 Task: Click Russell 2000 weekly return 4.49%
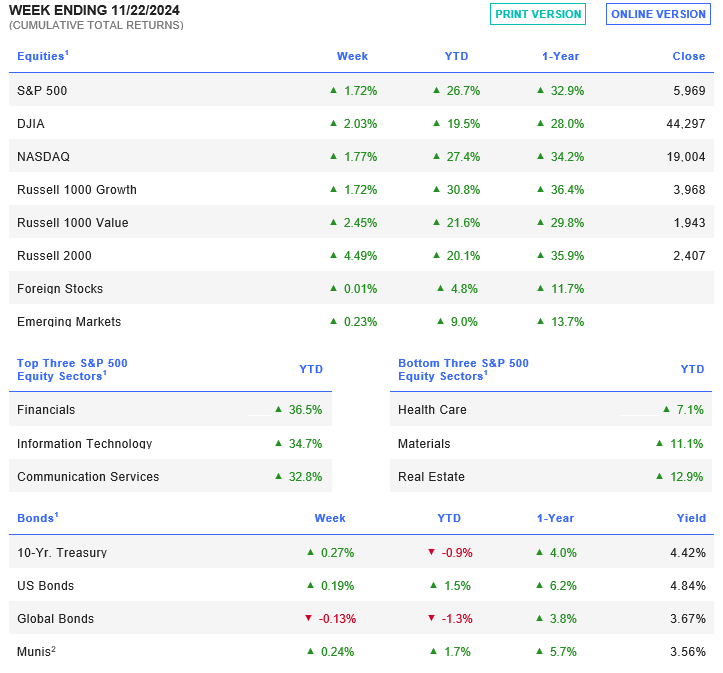tap(360, 256)
